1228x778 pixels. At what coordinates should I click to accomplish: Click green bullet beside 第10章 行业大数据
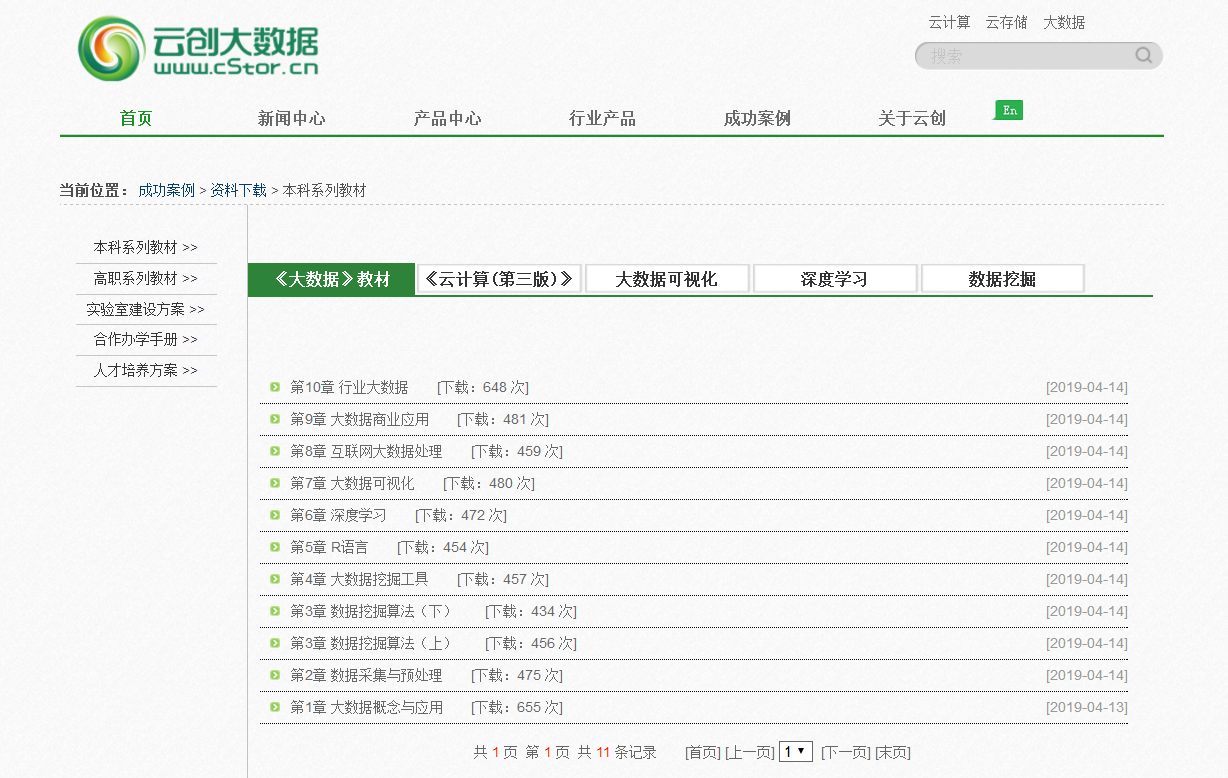(275, 387)
